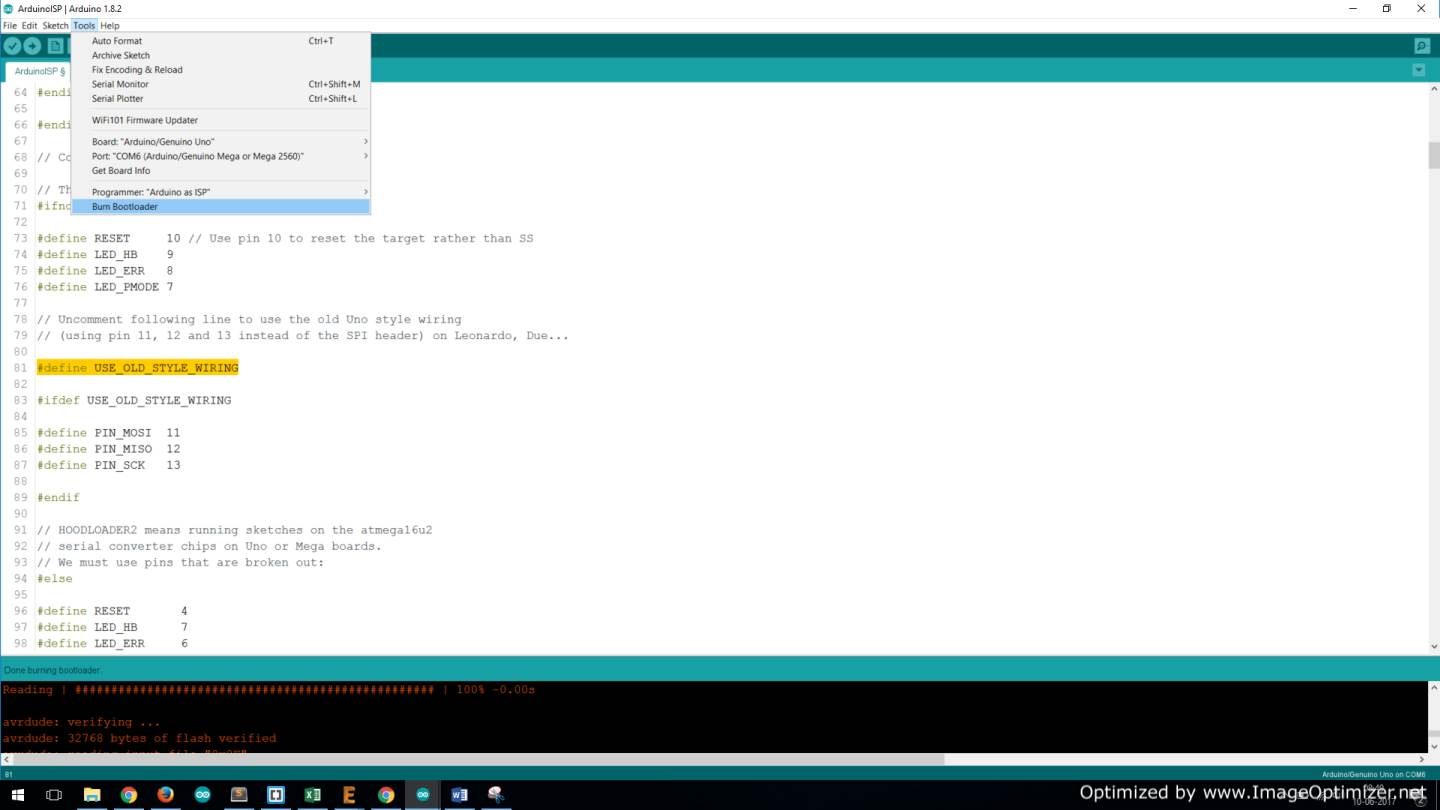Open File Explorer from taskbar

pyautogui.click(x=92, y=795)
